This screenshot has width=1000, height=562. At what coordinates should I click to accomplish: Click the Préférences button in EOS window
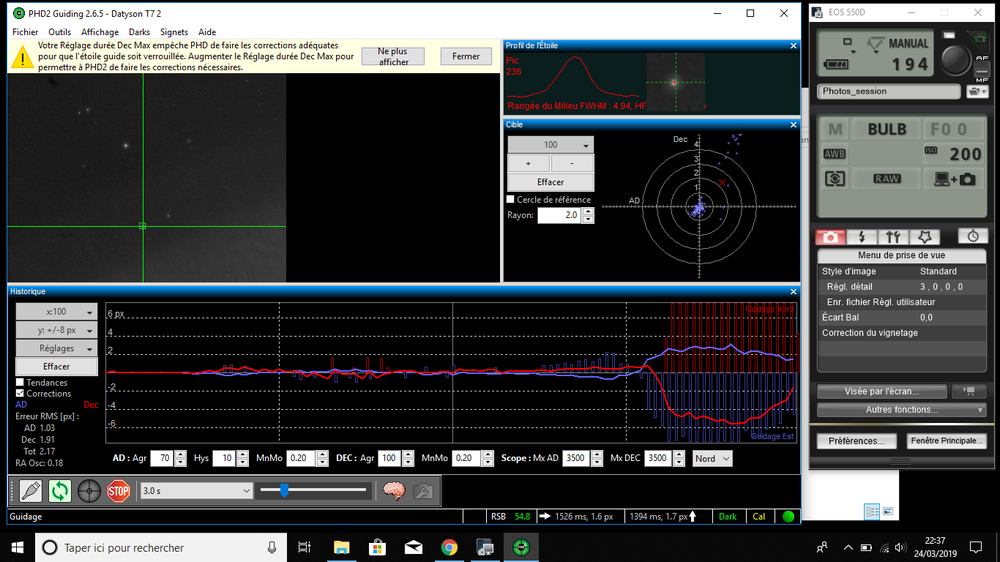855,441
